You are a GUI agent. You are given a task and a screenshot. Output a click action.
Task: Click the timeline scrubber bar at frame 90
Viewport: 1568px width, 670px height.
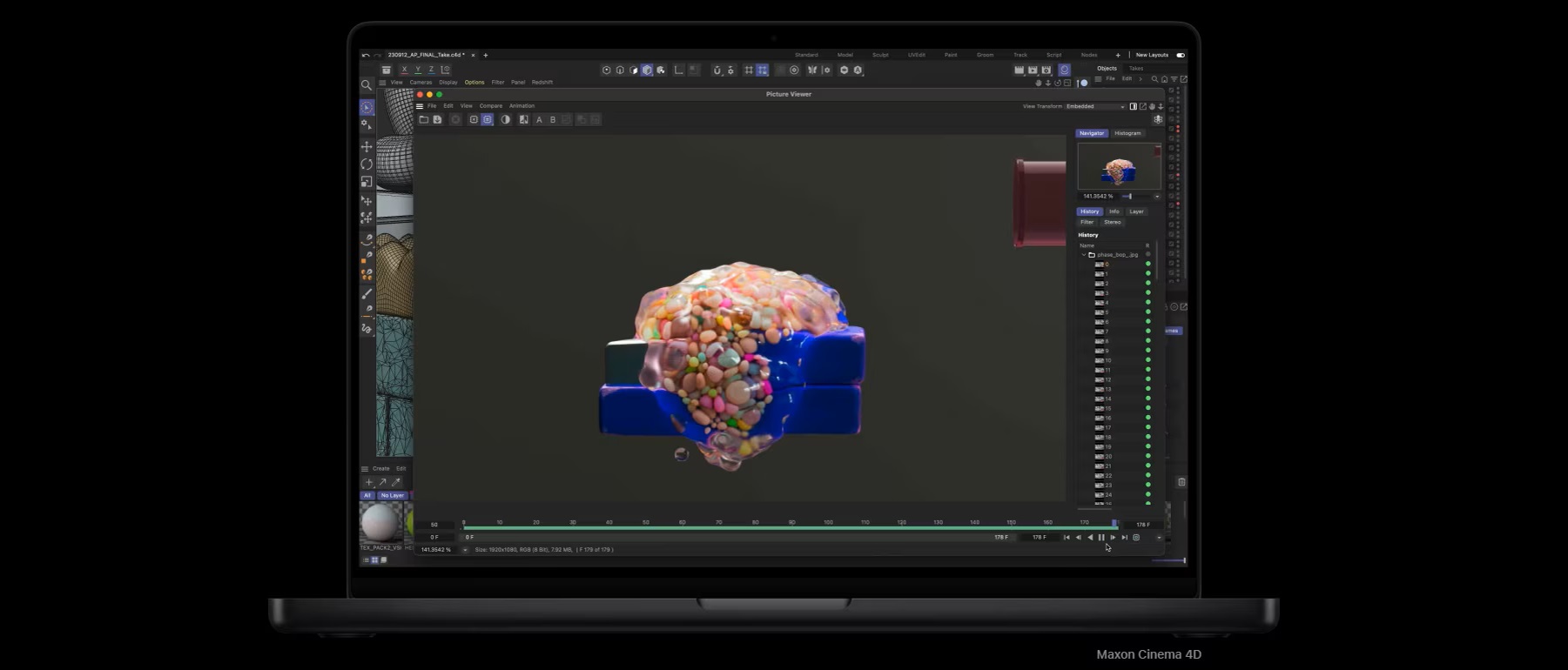click(x=791, y=527)
